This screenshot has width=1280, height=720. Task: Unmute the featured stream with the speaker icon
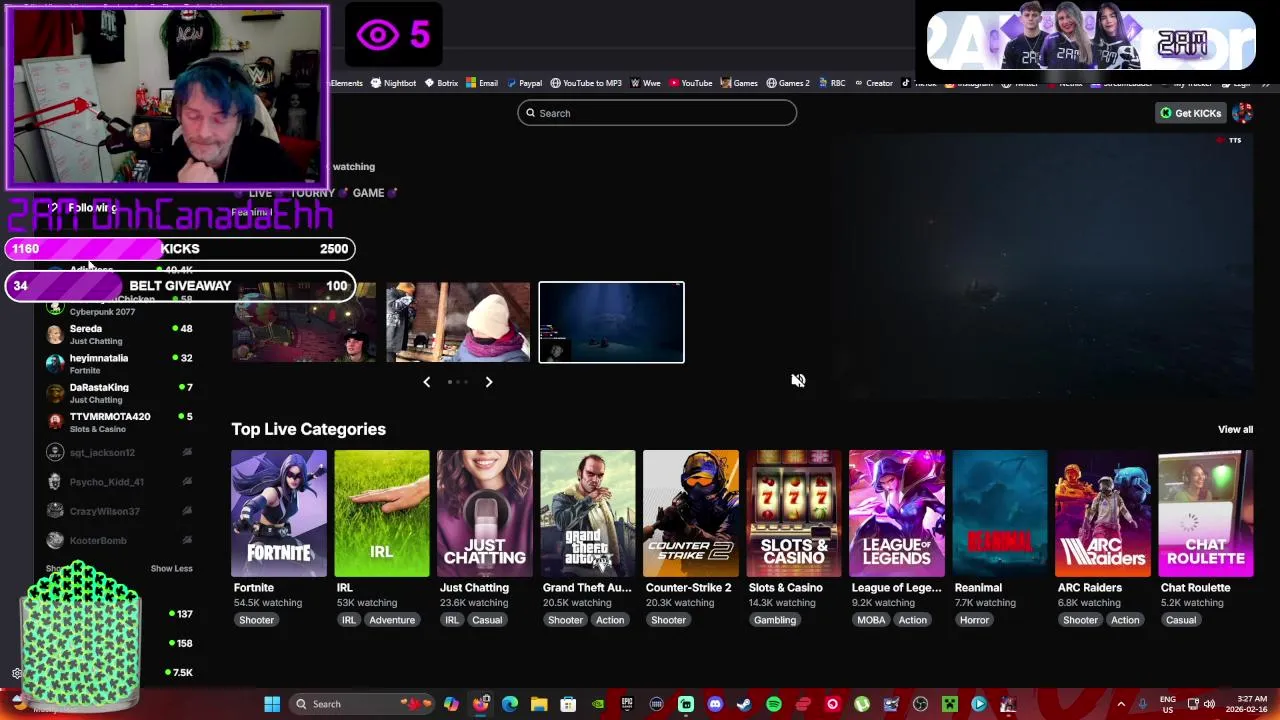coord(798,380)
